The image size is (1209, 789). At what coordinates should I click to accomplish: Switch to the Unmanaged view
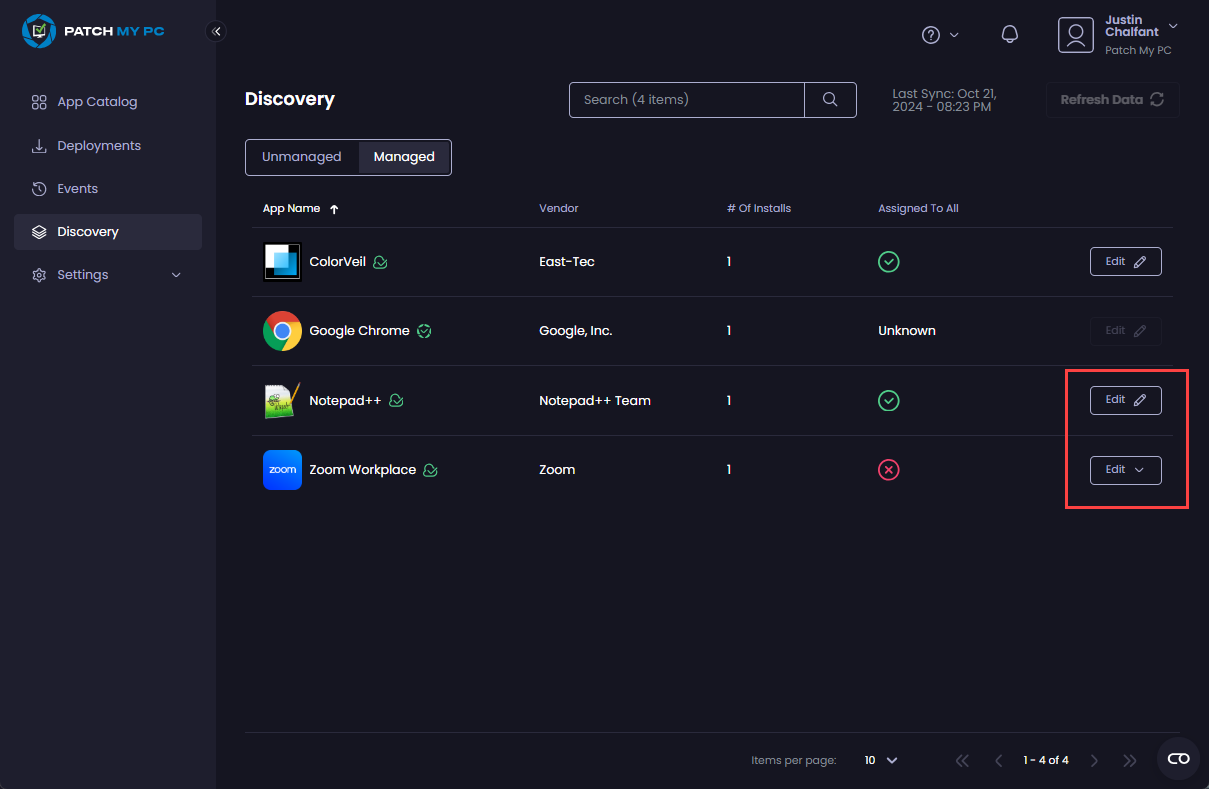coord(302,157)
